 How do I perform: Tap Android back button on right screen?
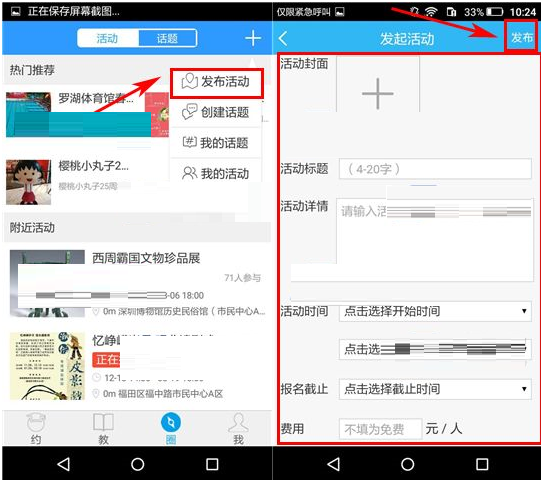[334, 464]
